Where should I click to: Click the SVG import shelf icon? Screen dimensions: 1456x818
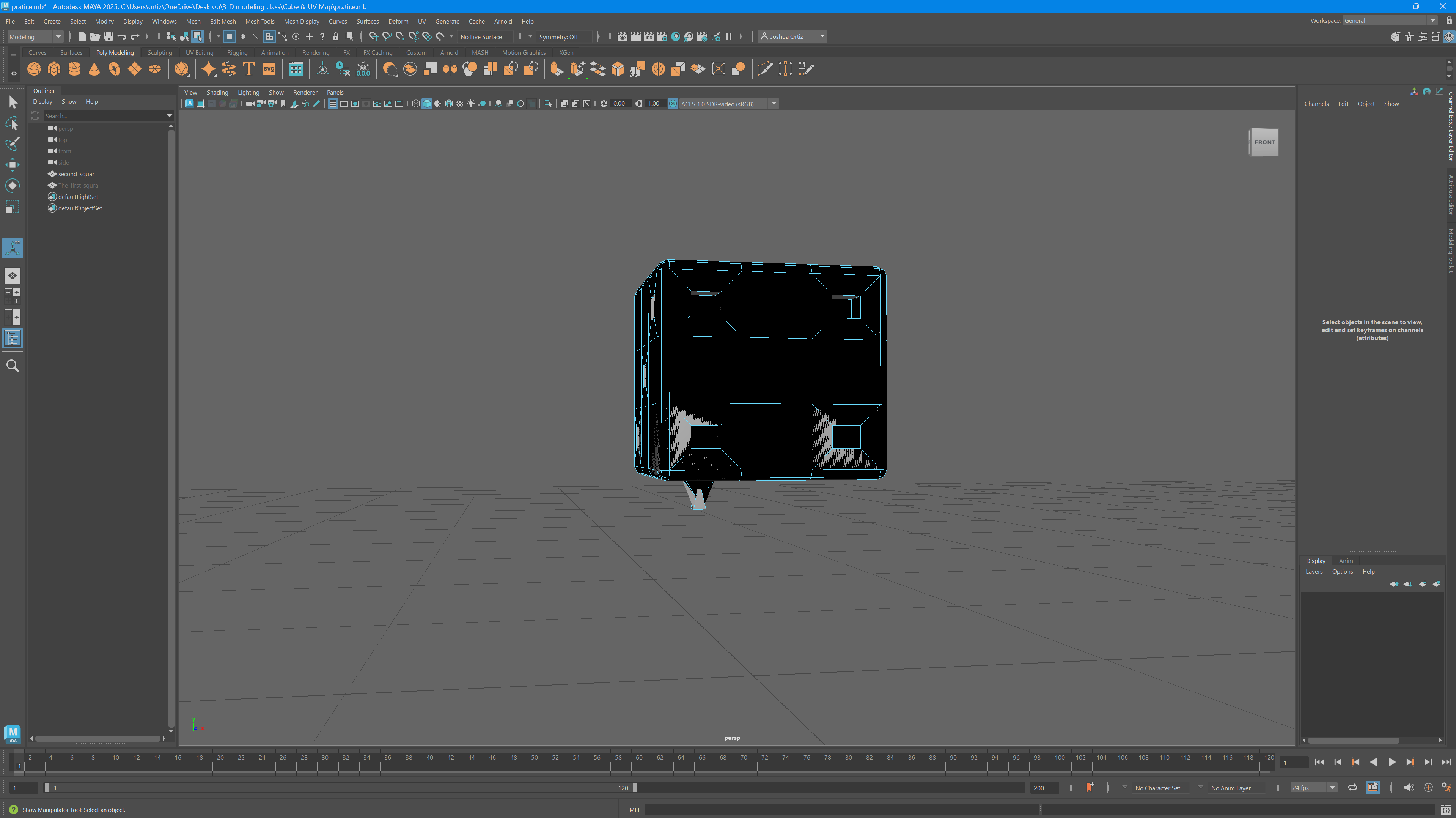tap(269, 69)
